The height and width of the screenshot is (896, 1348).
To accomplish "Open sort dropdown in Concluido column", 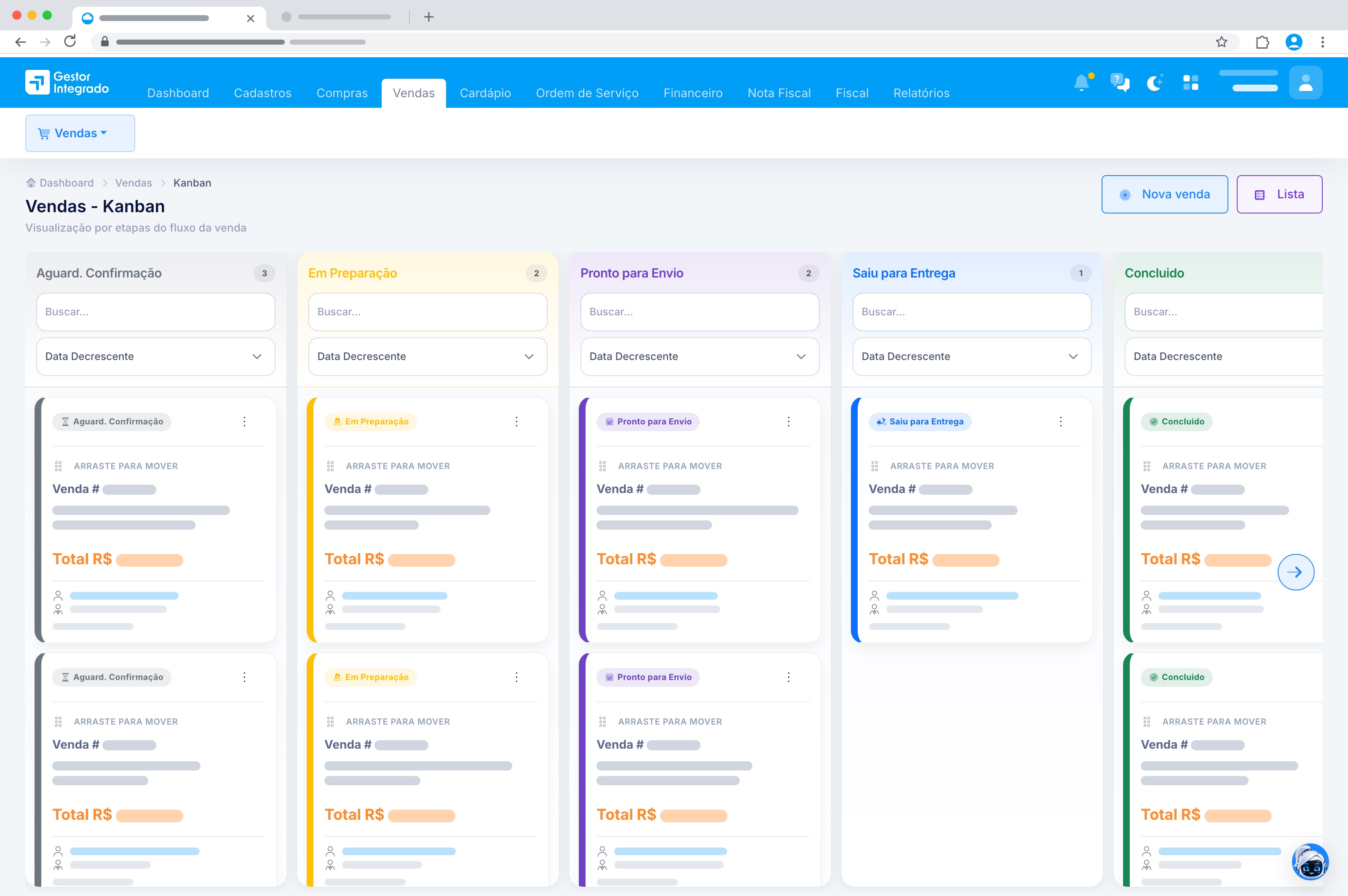I will (x=1224, y=357).
